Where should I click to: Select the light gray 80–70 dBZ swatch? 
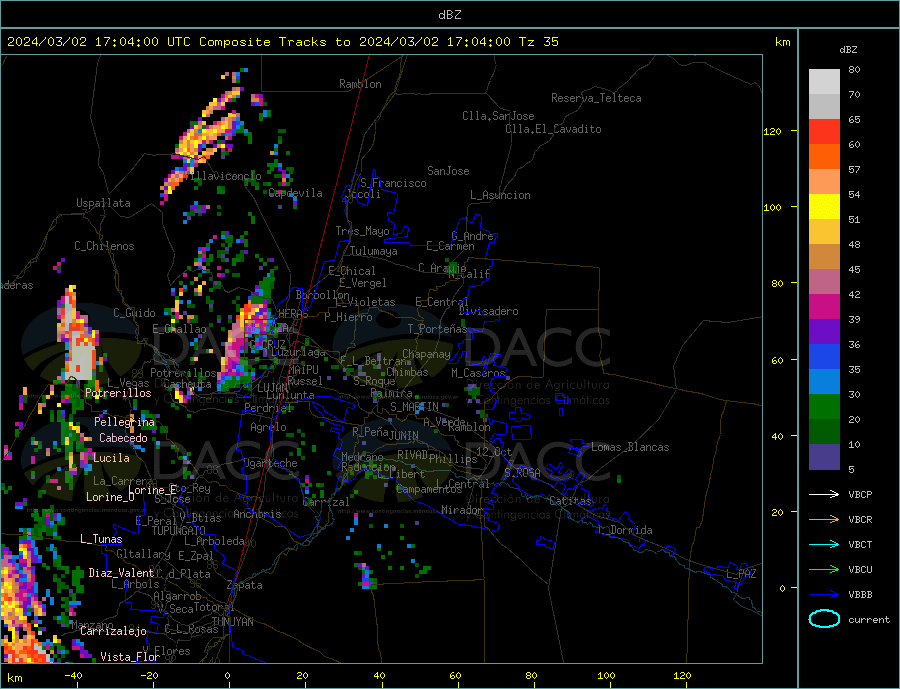click(824, 82)
